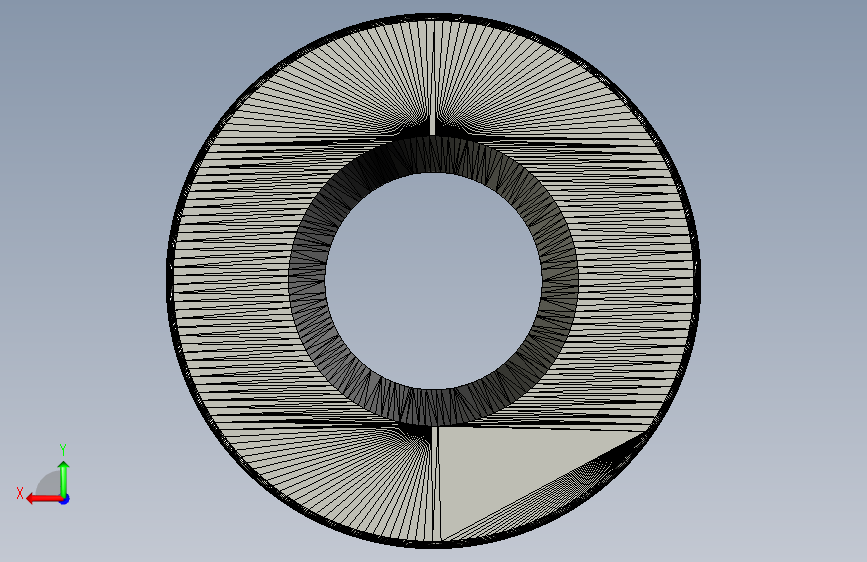
Task: Click the blue Z axis dot on the triad
Action: 65,499
